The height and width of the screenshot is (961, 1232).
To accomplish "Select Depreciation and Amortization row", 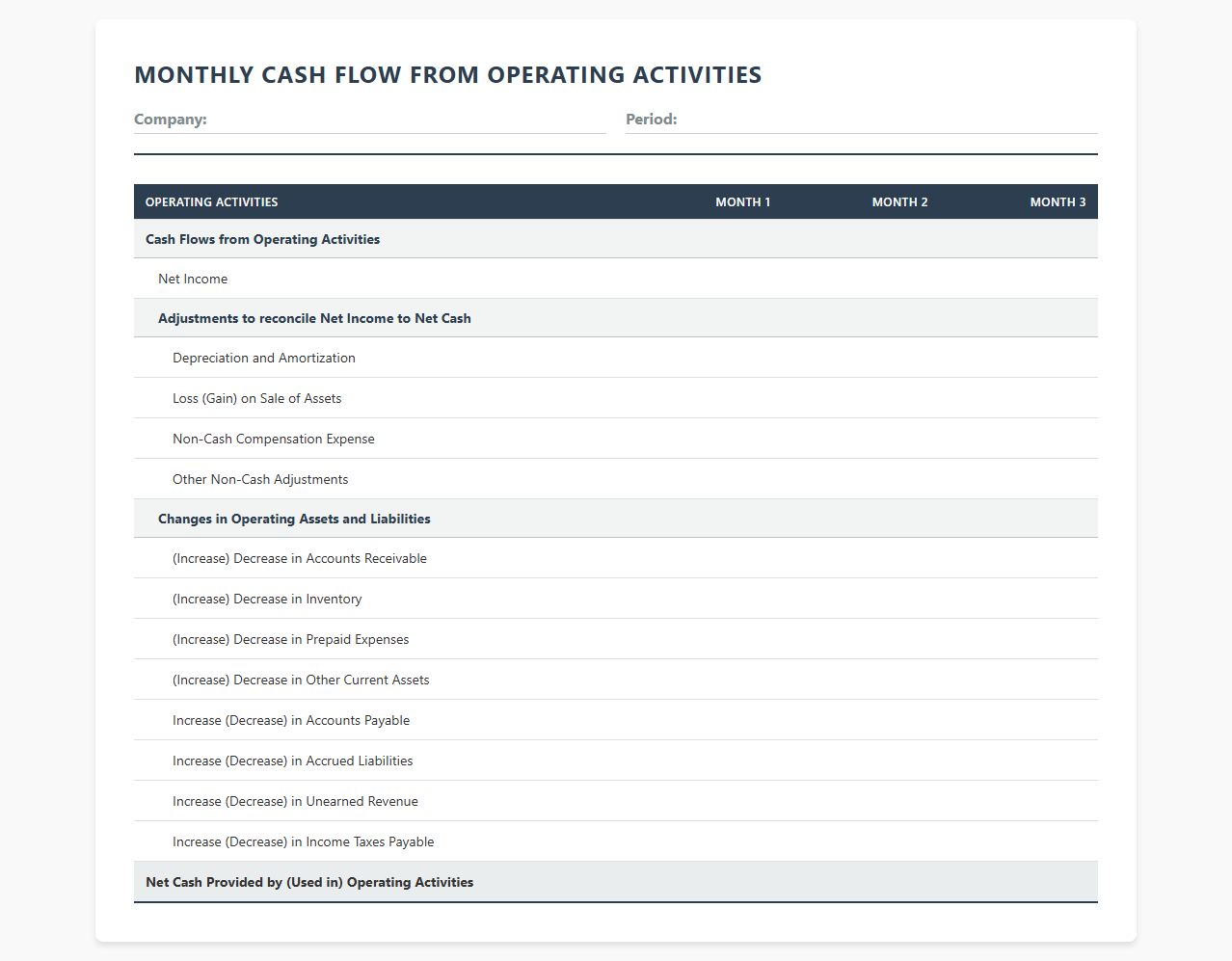I will [616, 358].
